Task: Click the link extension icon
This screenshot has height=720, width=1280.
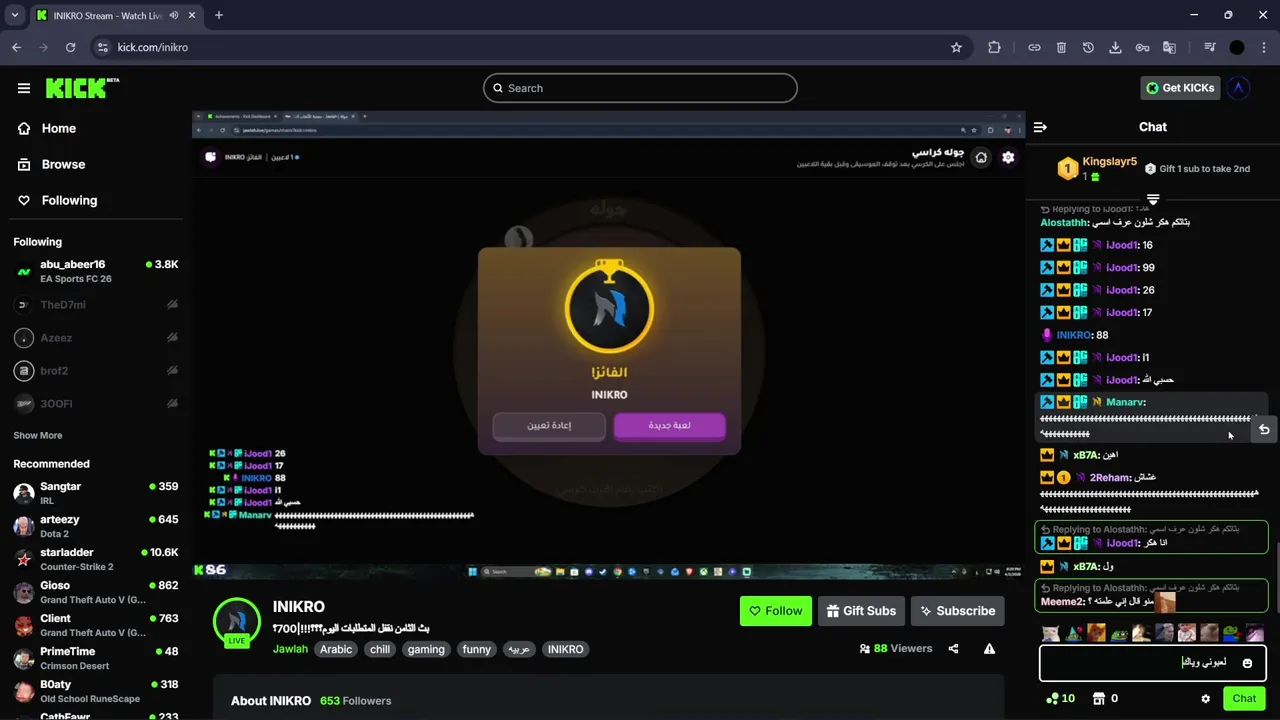Action: coord(1034,47)
